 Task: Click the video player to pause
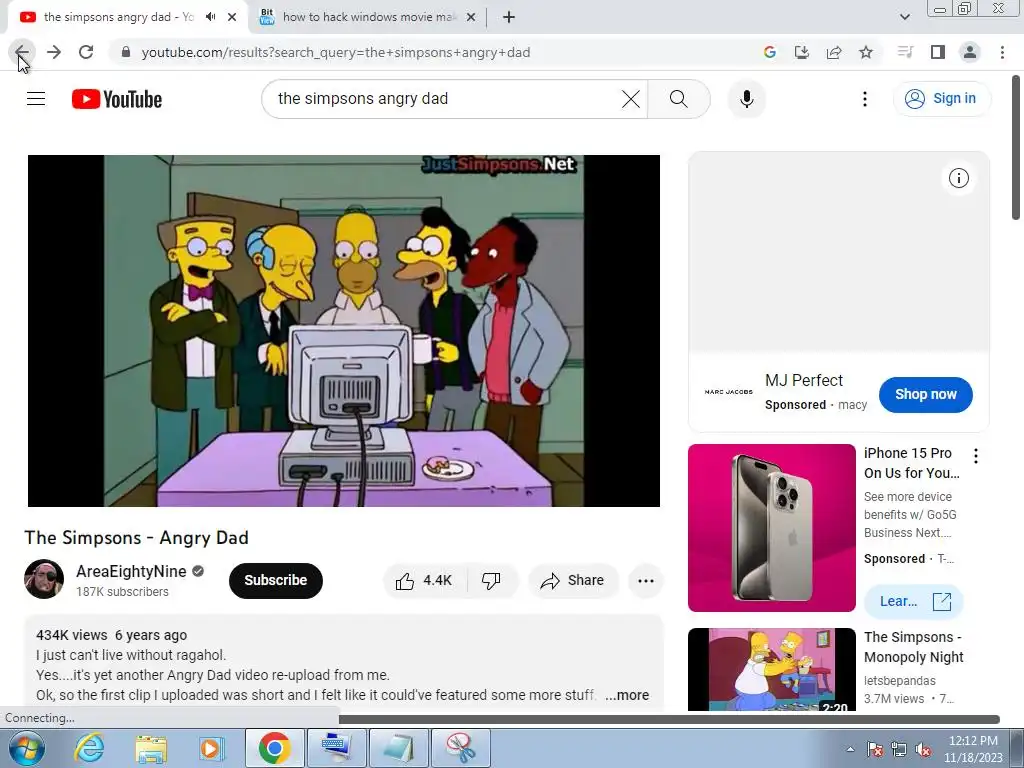click(x=344, y=330)
